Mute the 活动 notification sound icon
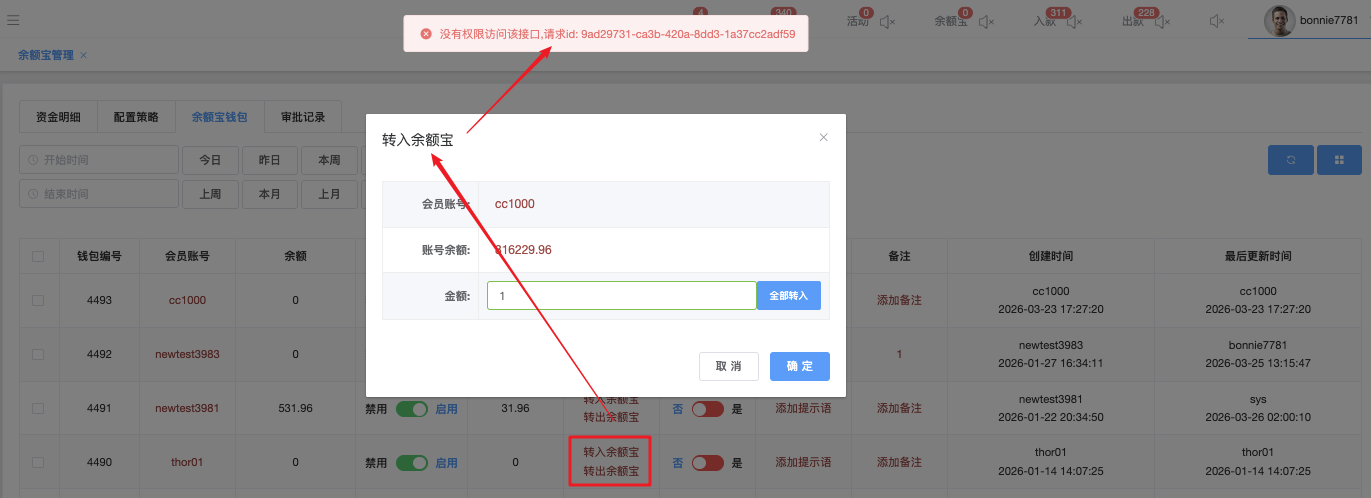Viewport: 1371px width, 498px height. tap(887, 21)
